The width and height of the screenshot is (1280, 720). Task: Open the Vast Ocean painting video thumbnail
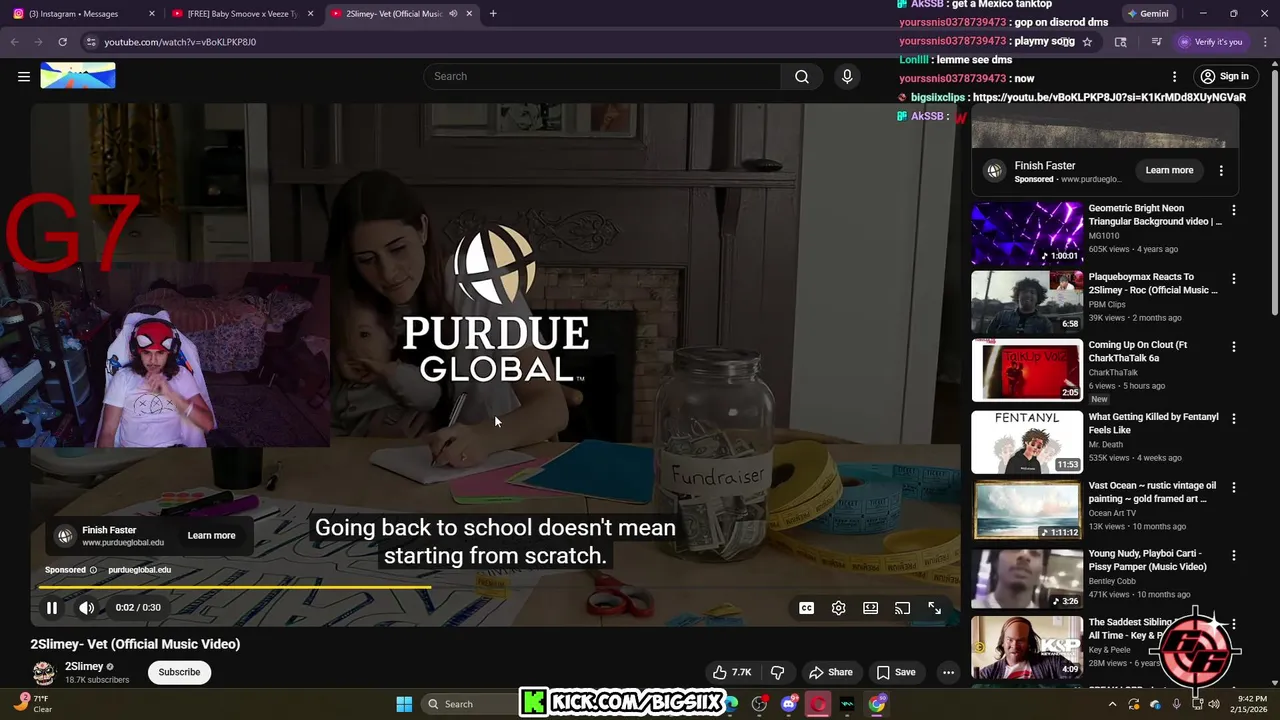pos(1027,510)
